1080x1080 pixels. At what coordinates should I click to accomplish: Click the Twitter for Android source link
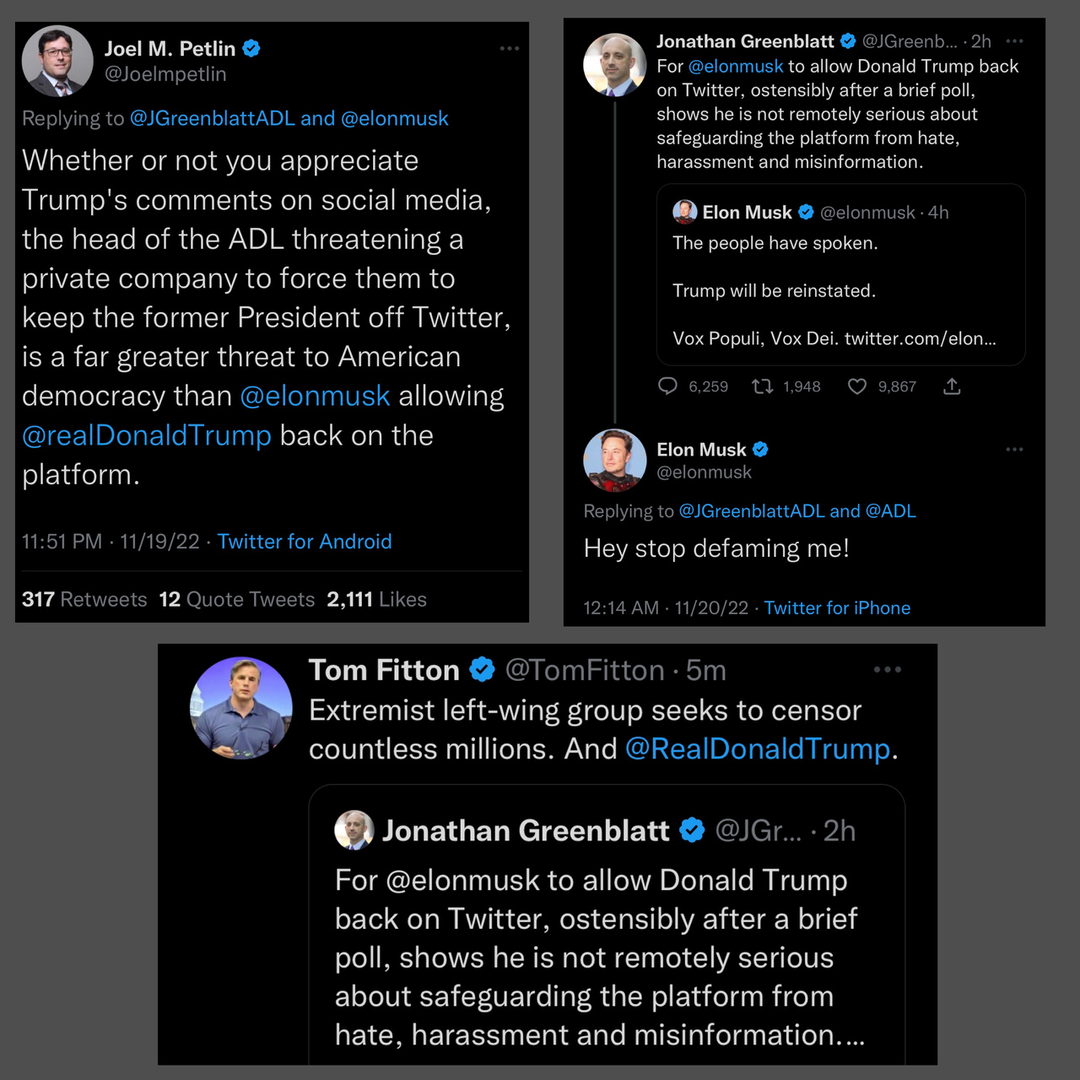[304, 541]
